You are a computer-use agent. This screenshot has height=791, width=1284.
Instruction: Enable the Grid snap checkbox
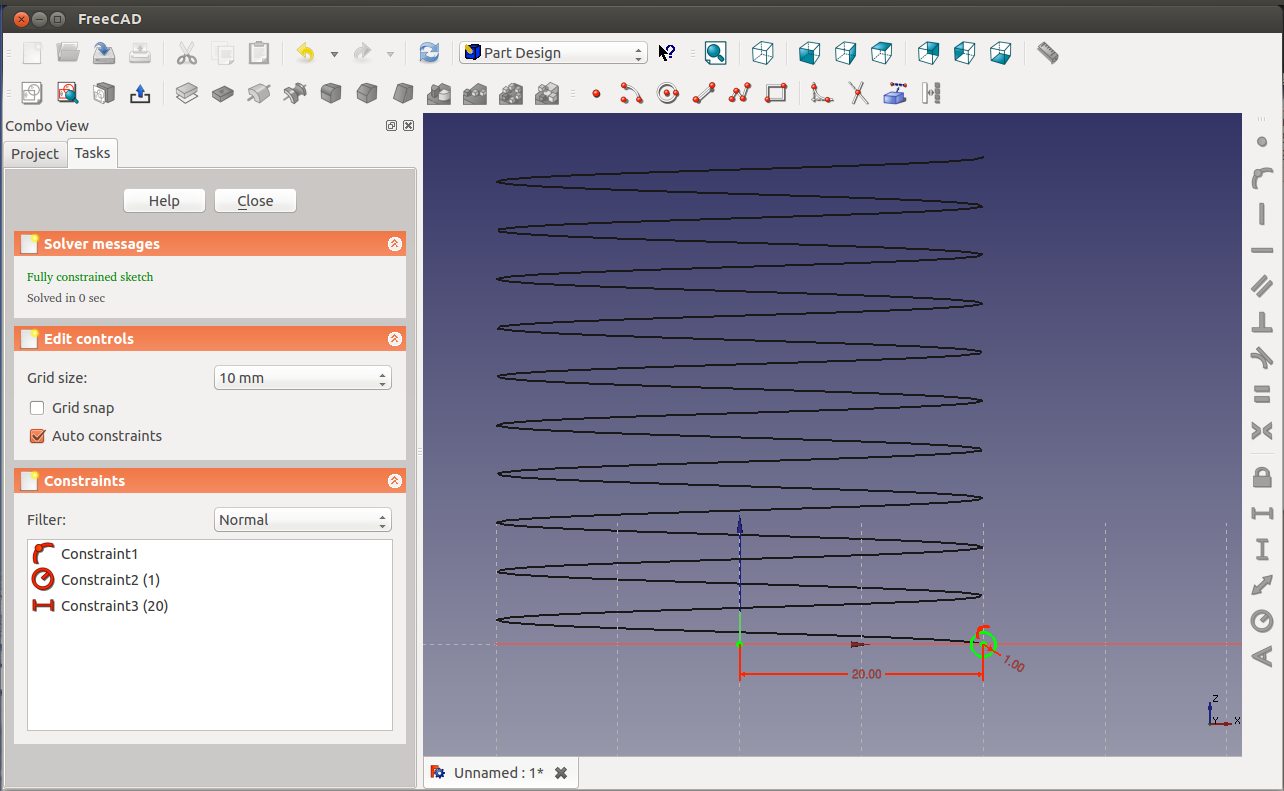[x=38, y=408]
